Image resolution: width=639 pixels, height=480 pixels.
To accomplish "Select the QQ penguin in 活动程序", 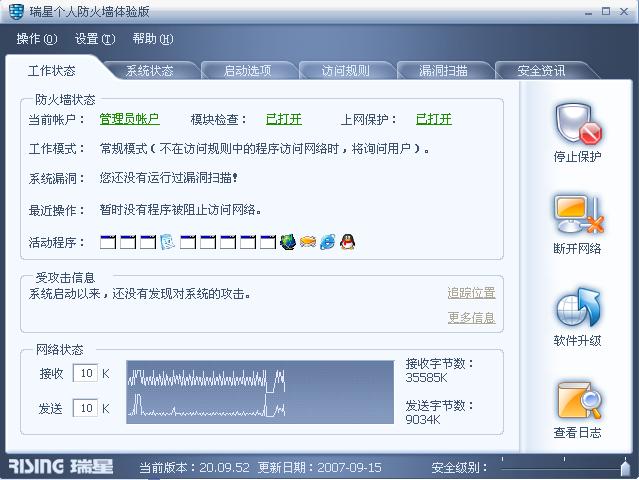I will (x=347, y=242).
